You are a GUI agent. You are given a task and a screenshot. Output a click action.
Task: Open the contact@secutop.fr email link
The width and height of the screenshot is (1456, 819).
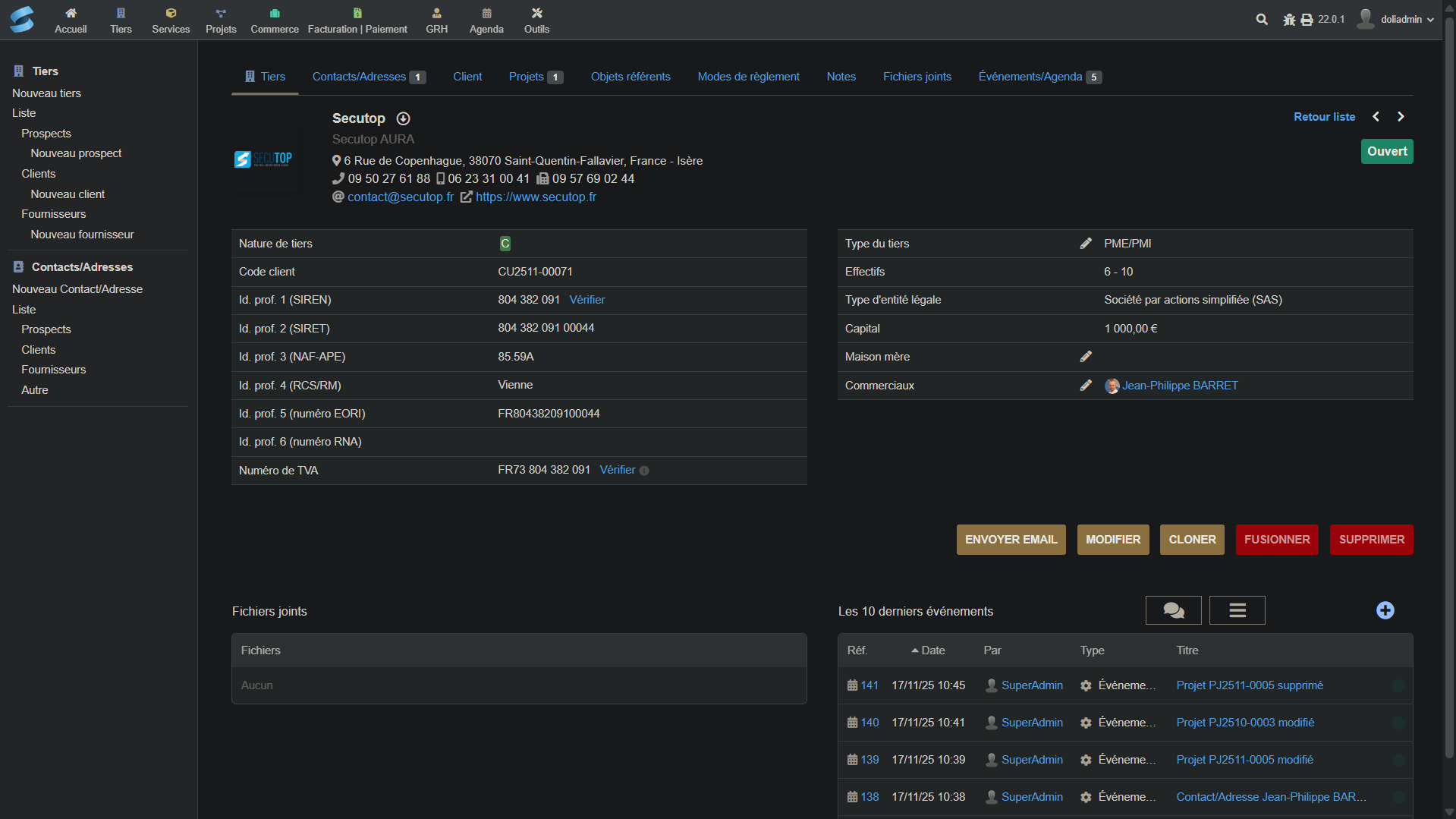(400, 197)
